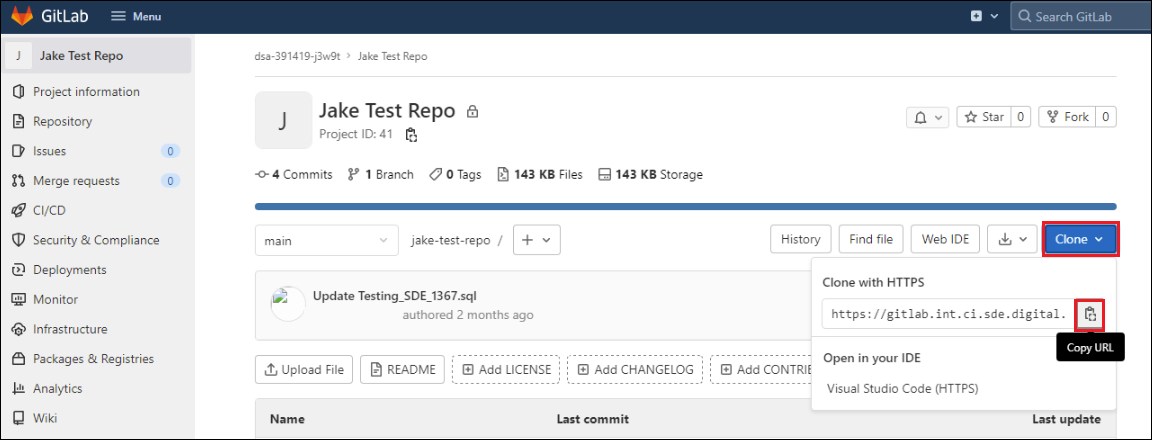1152x440 pixels.
Task: Click the commit author avatar
Action: (x=288, y=304)
